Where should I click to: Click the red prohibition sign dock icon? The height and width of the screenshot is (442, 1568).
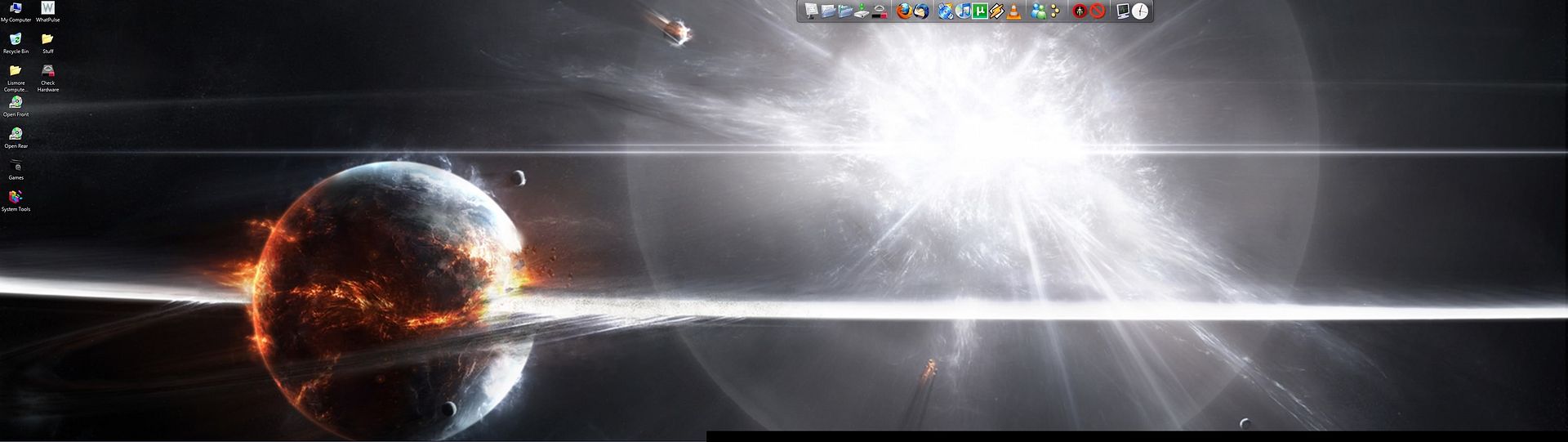[1098, 11]
